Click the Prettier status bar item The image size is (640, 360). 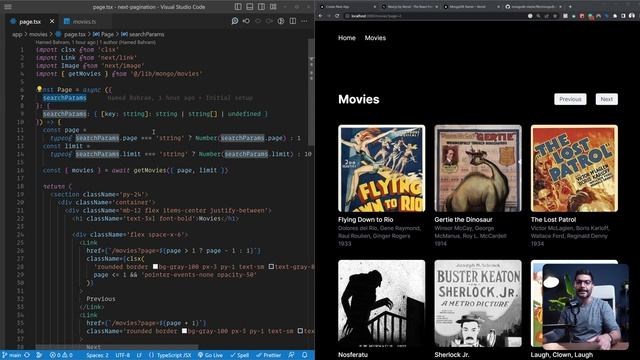click(268, 355)
